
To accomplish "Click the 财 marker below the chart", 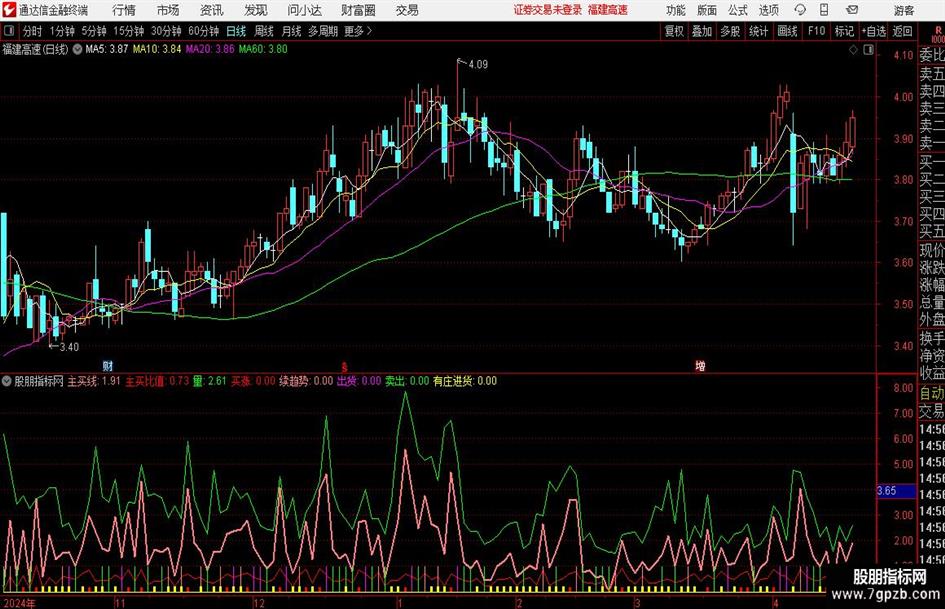I will point(107,365).
